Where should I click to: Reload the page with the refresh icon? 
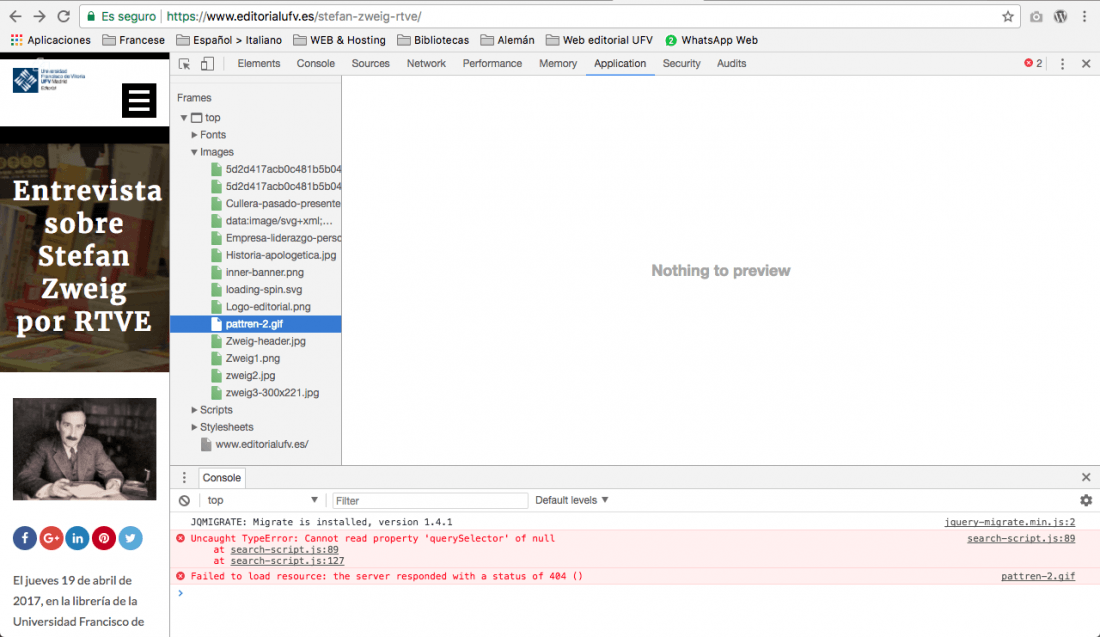(63, 16)
